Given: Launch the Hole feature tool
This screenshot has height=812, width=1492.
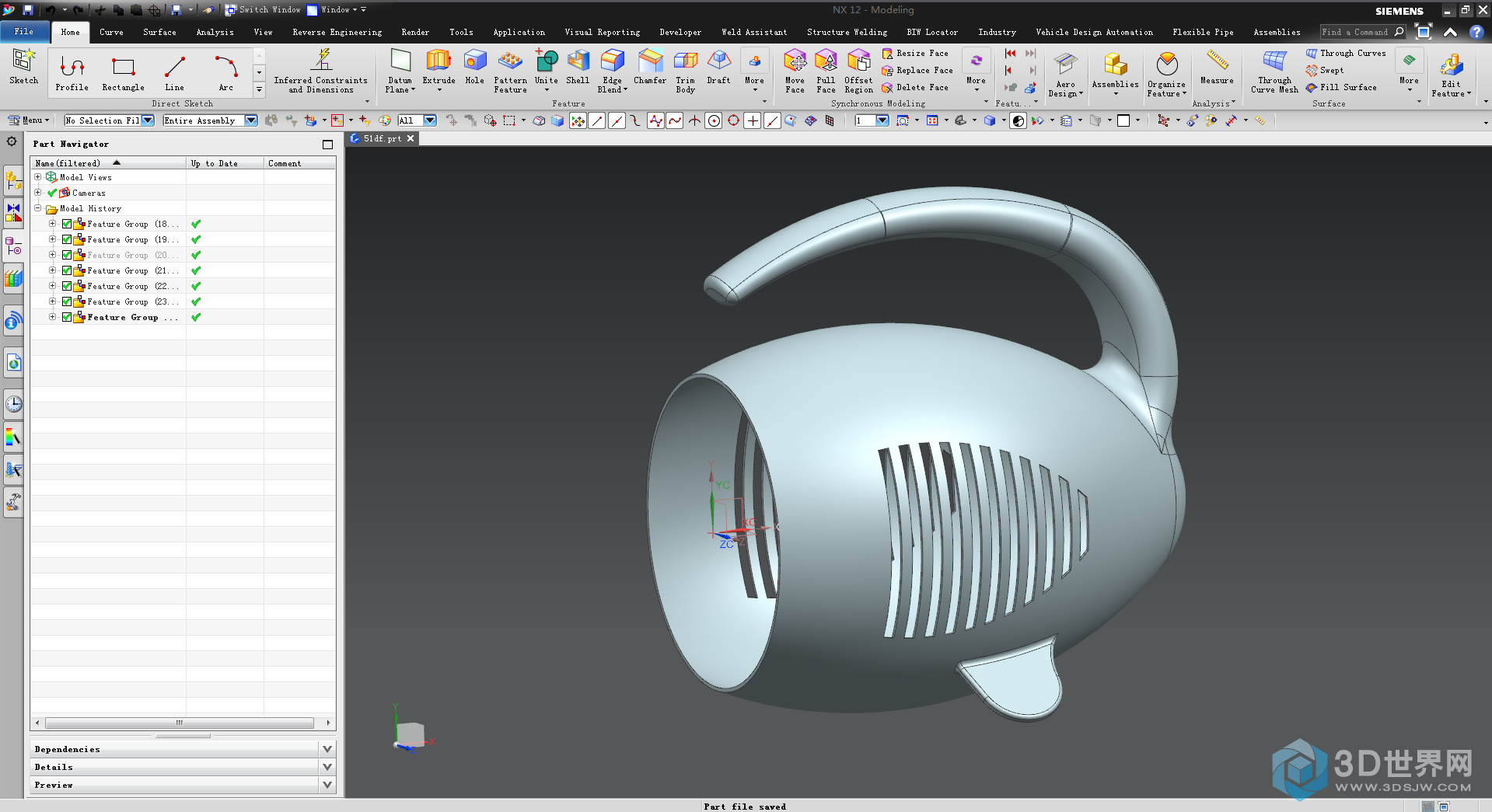Looking at the screenshot, I should pos(474,68).
